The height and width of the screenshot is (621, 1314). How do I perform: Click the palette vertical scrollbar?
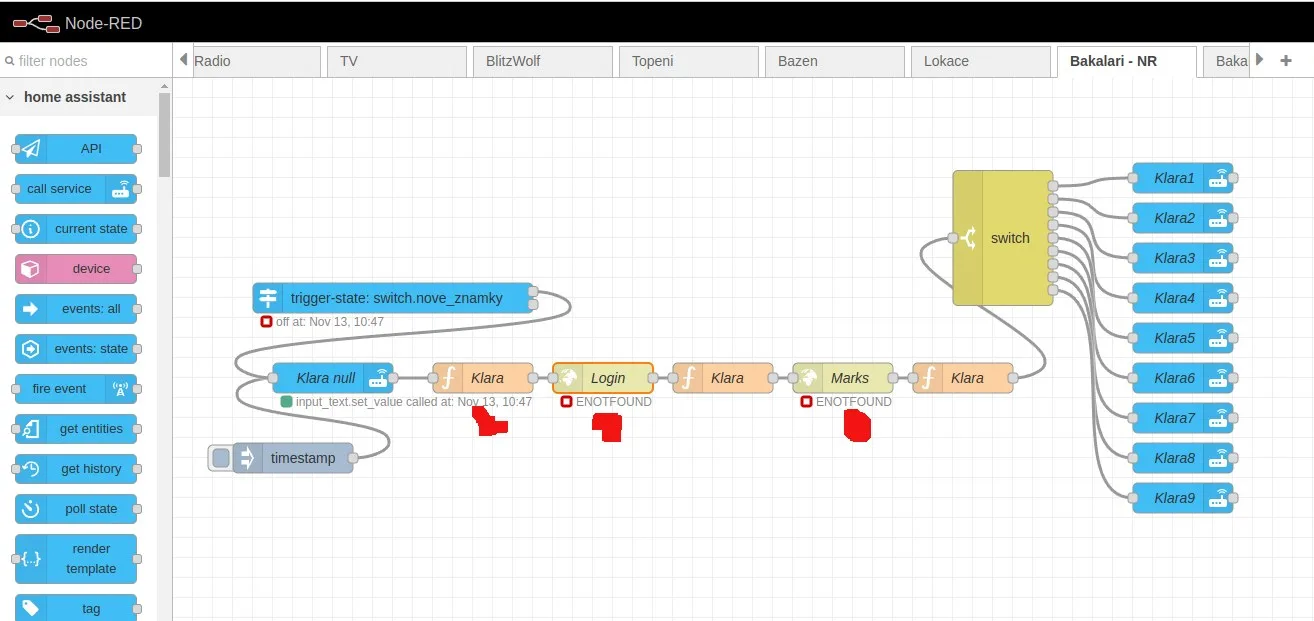point(165,135)
